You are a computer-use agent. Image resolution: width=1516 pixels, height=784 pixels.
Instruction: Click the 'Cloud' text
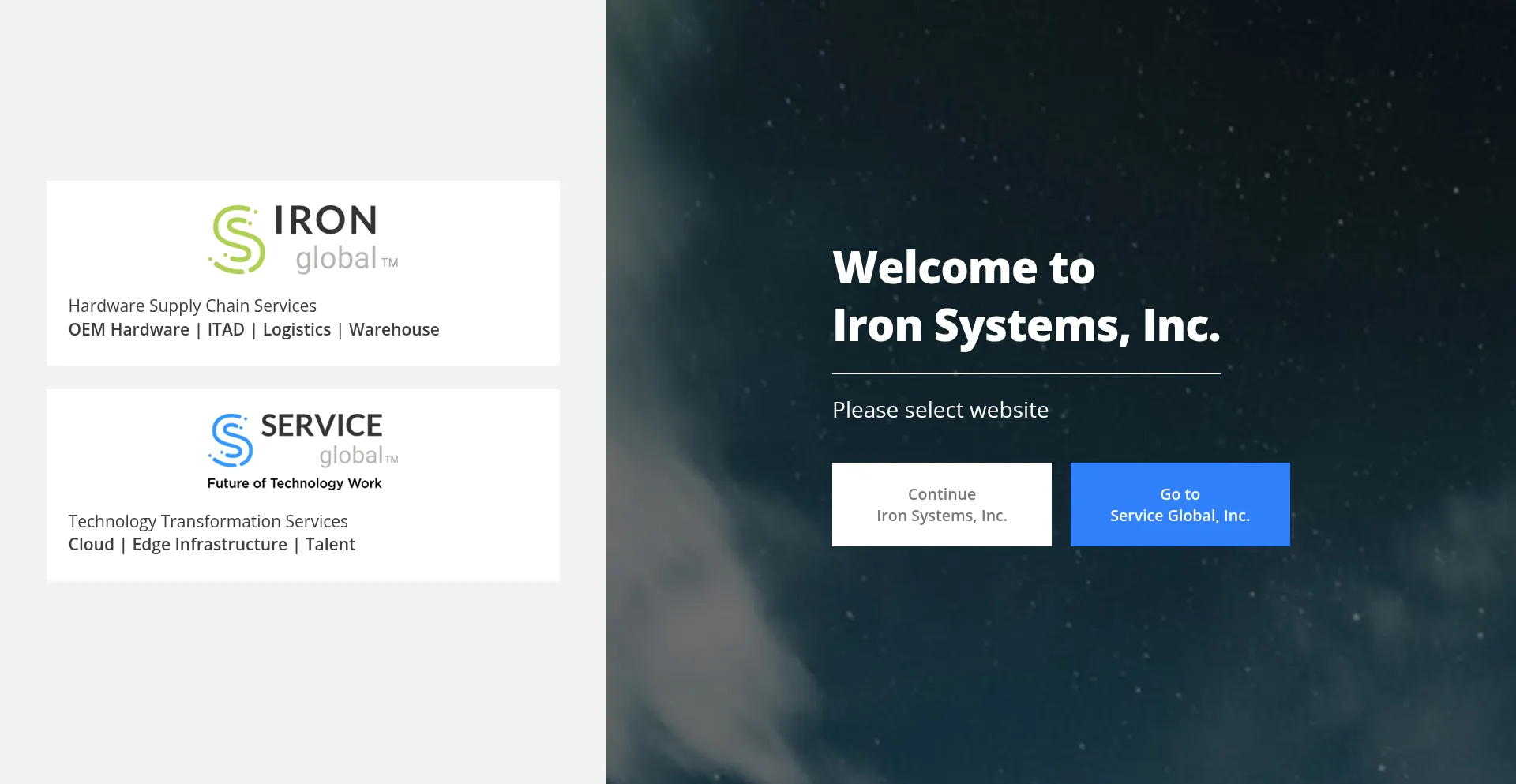pos(92,545)
